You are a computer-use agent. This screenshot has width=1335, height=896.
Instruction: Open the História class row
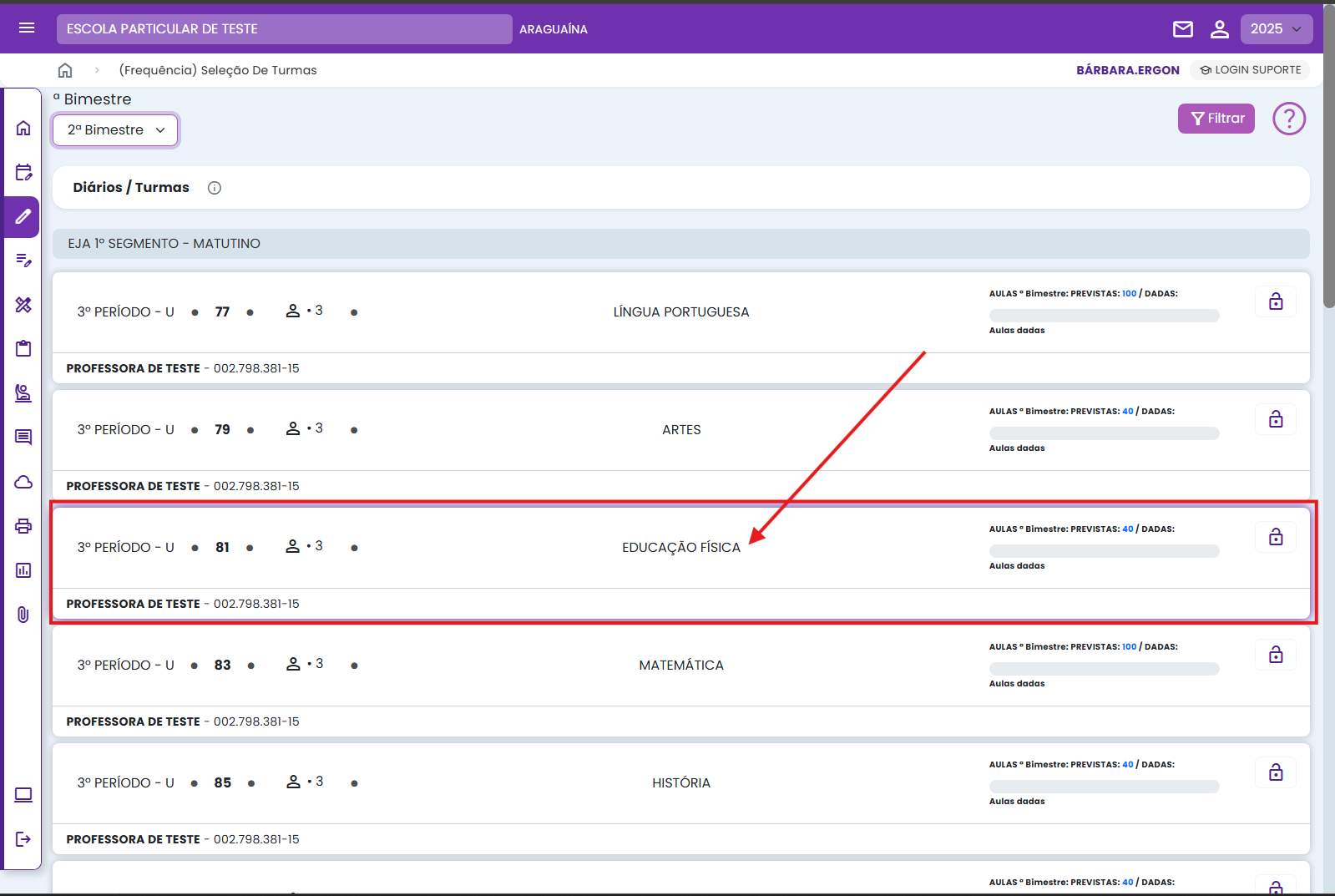(x=680, y=783)
